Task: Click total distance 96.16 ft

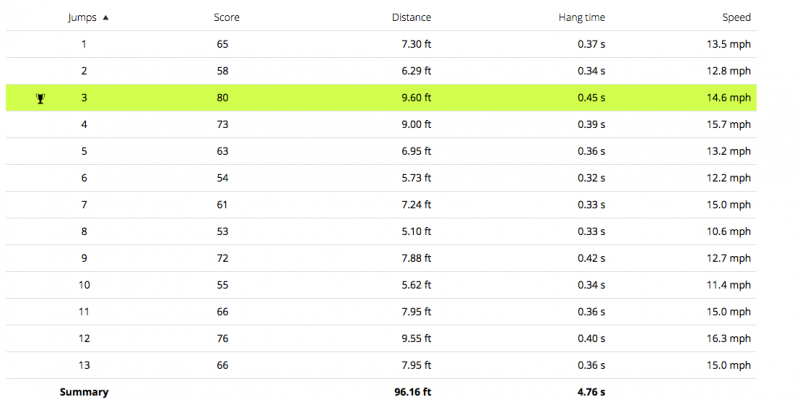Action: coord(411,392)
